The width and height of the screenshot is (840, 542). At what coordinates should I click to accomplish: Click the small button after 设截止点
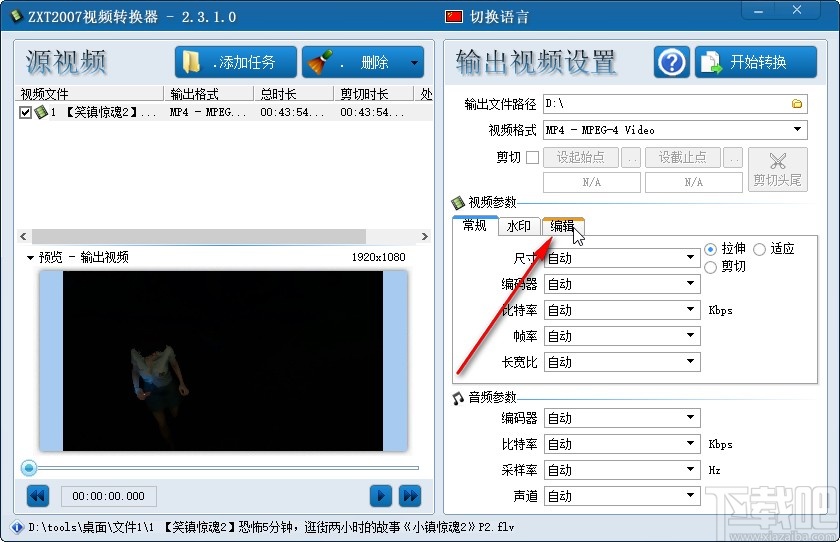click(x=733, y=157)
